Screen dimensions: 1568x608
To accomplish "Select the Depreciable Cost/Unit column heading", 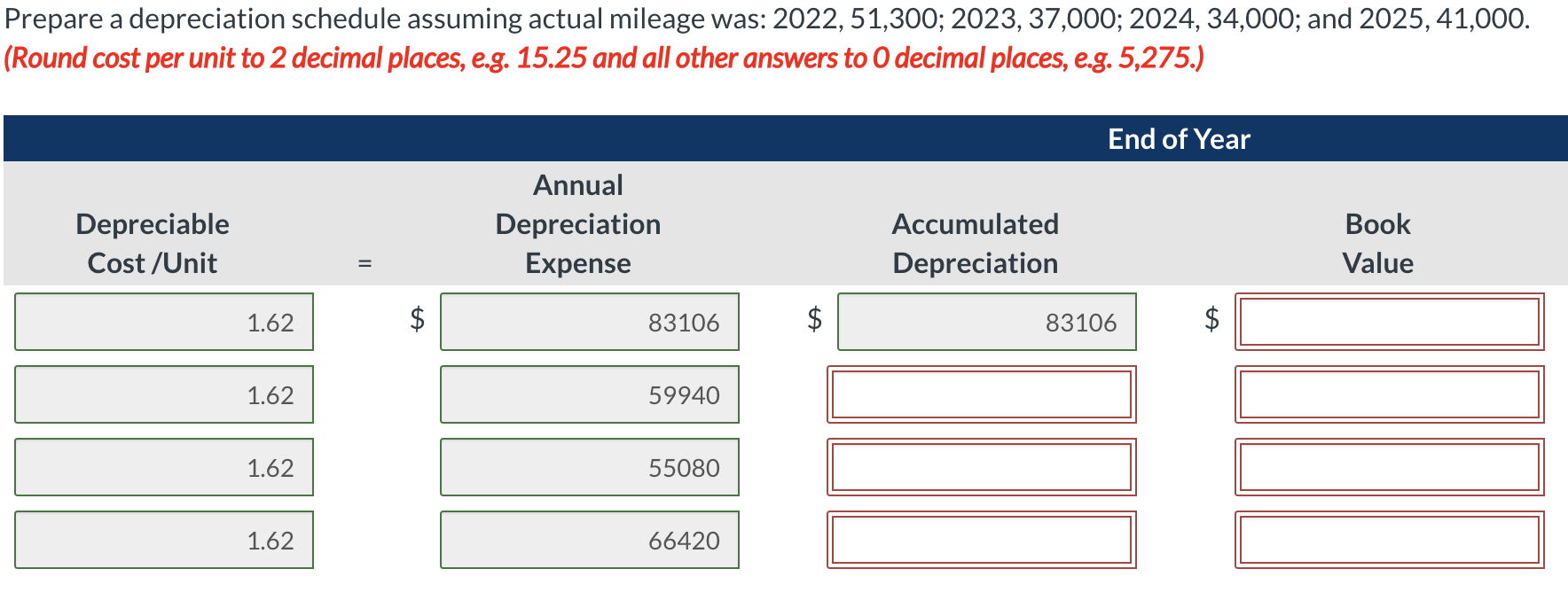I will pyautogui.click(x=153, y=243).
